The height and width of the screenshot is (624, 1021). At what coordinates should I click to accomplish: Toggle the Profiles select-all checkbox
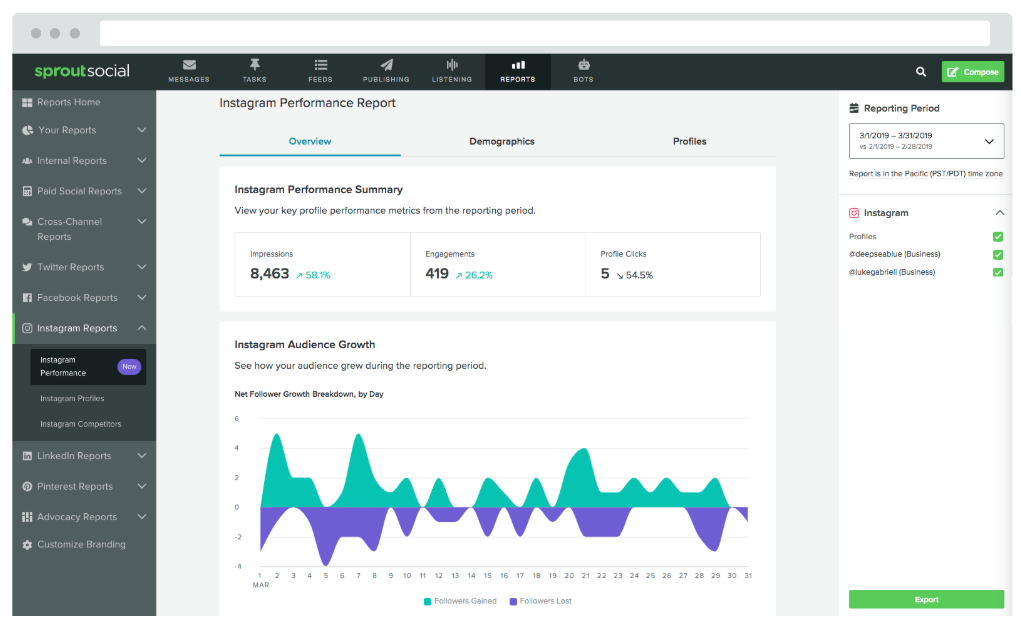click(998, 236)
